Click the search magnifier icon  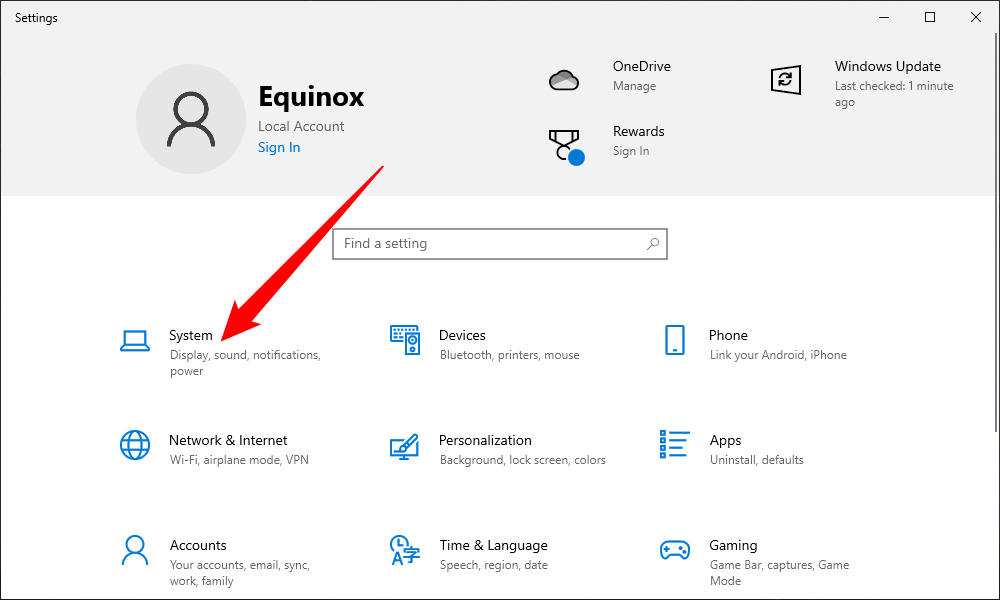[x=652, y=244]
